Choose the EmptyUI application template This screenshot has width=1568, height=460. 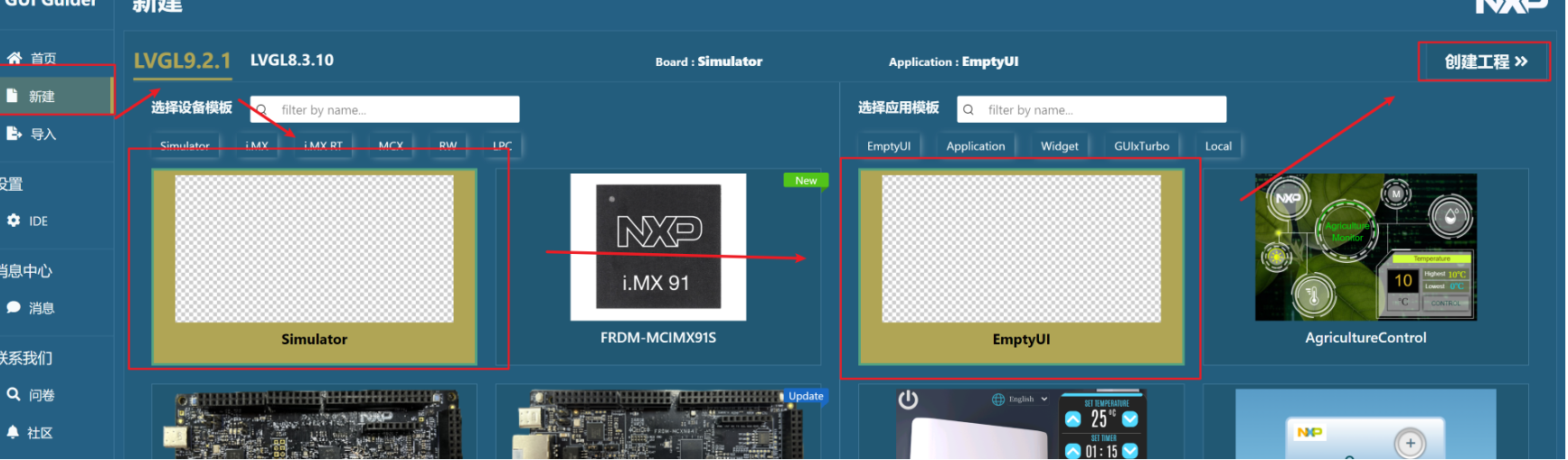pyautogui.click(x=1021, y=267)
